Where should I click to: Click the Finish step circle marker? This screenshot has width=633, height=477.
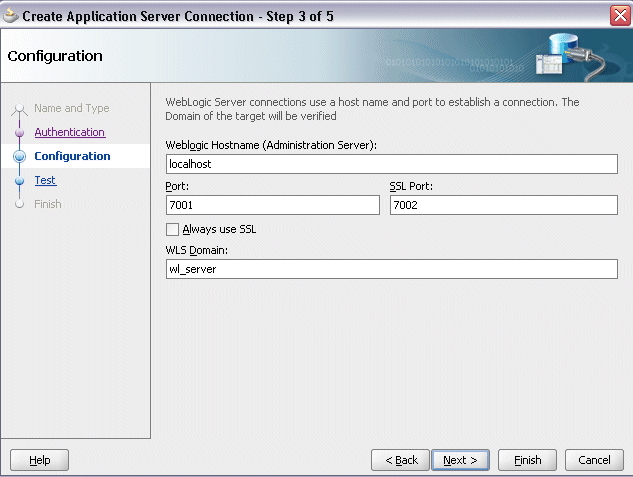pos(19,204)
